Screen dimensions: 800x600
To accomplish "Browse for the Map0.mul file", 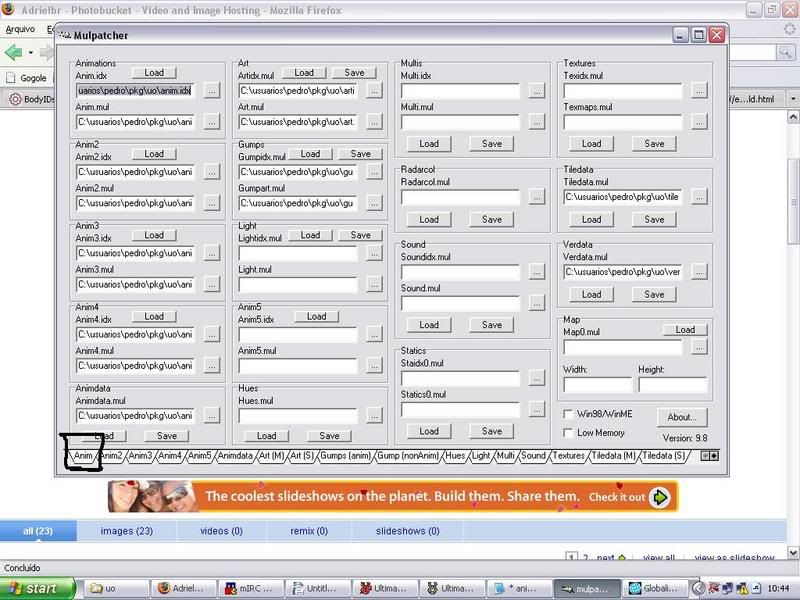I will pyautogui.click(x=698, y=347).
